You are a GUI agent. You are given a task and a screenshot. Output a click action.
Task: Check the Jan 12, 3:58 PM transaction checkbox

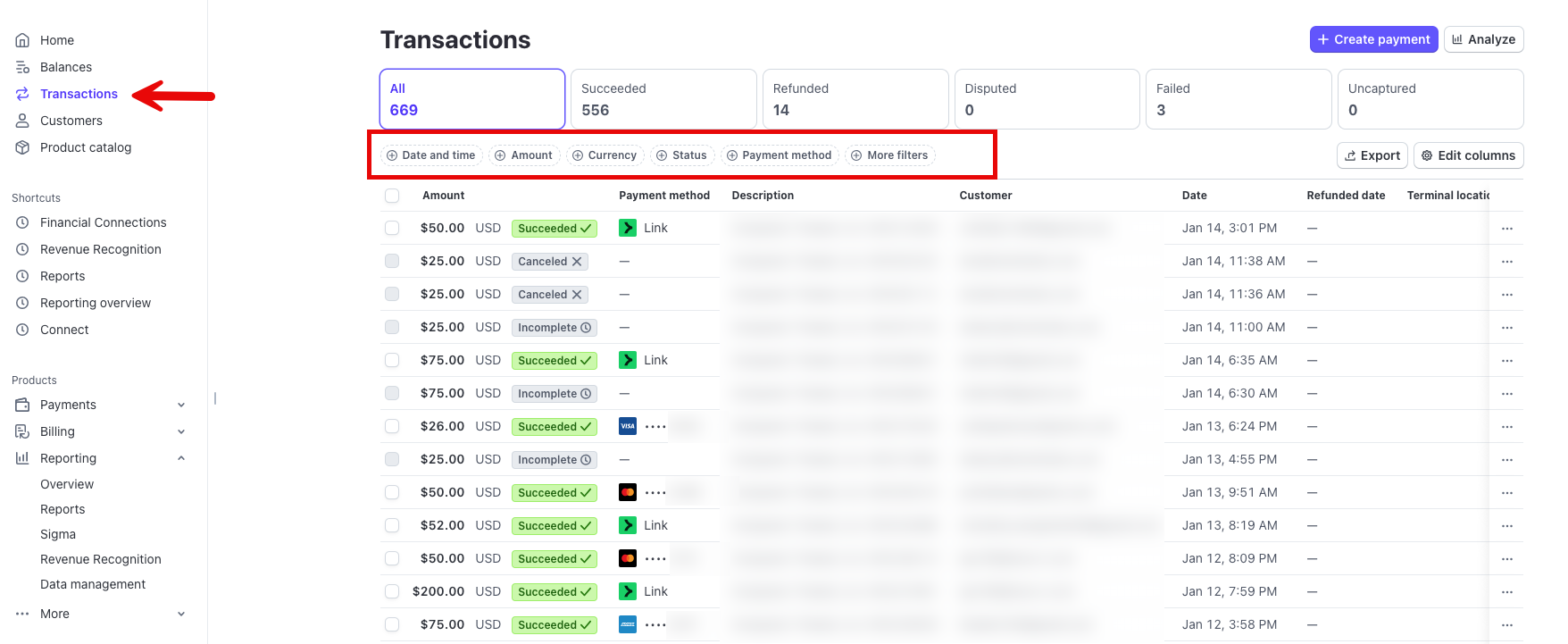pyautogui.click(x=392, y=624)
